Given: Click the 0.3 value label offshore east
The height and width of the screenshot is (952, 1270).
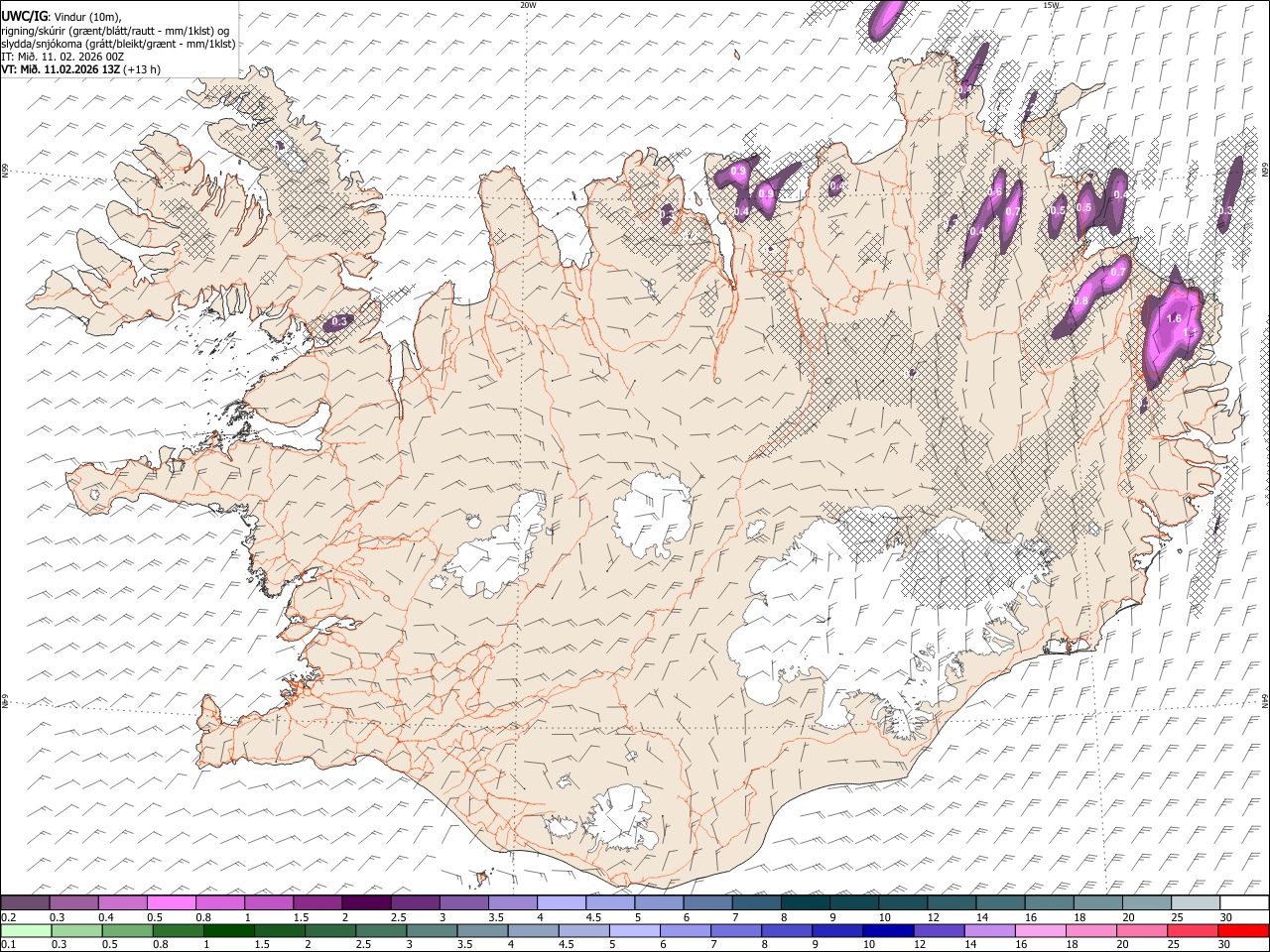Looking at the screenshot, I should point(1225,210).
